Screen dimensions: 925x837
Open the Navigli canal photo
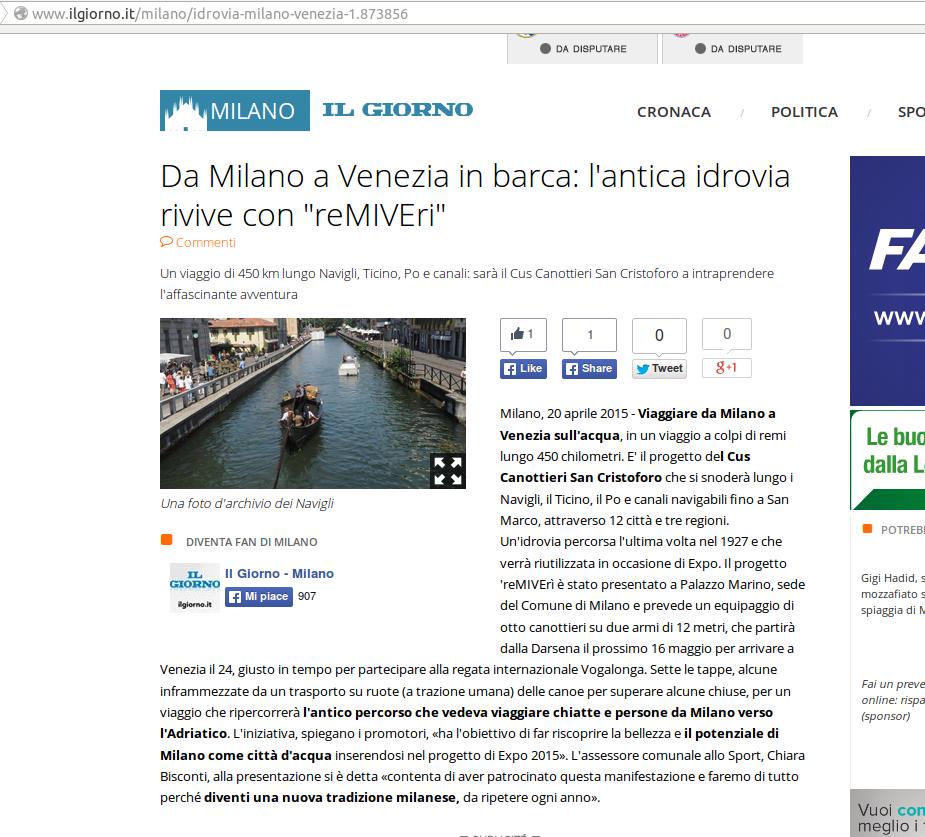pyautogui.click(x=313, y=403)
